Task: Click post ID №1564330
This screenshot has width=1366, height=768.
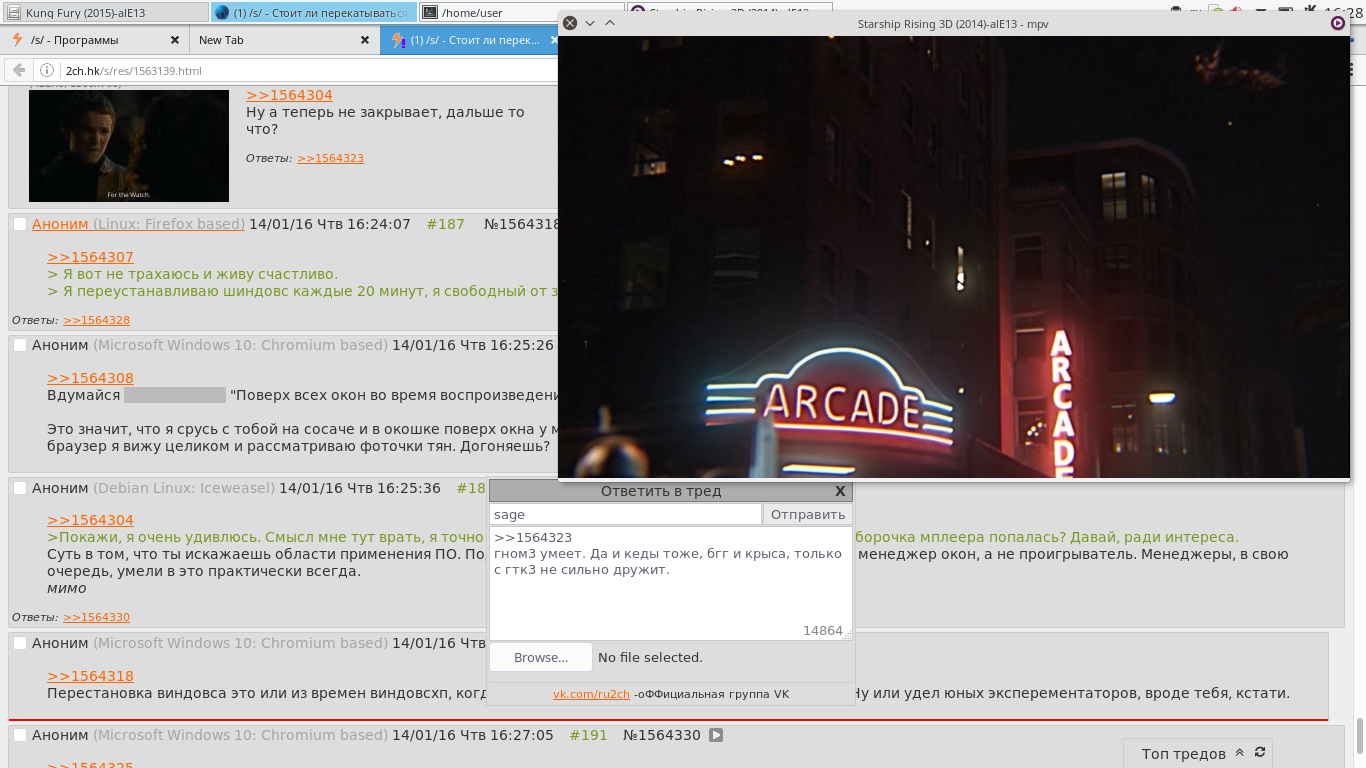Action: pyautogui.click(x=662, y=735)
